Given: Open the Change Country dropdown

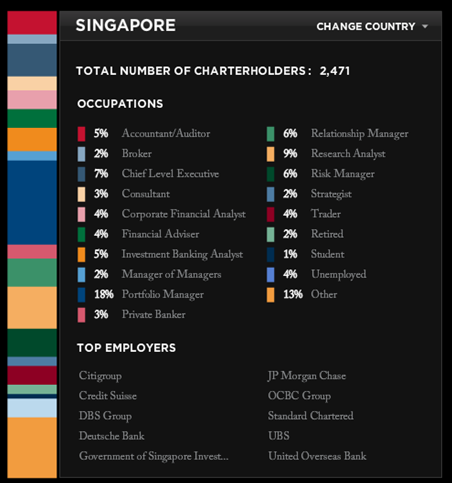Looking at the screenshot, I should [372, 26].
